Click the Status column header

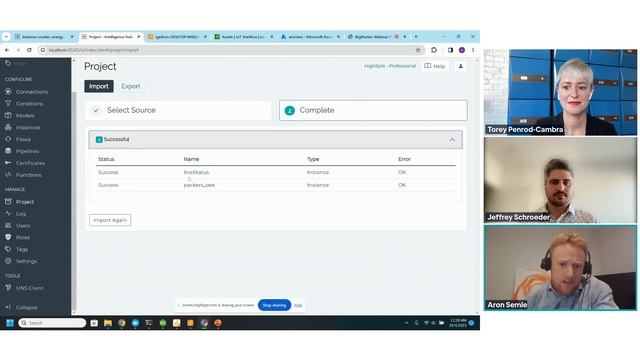pos(106,159)
